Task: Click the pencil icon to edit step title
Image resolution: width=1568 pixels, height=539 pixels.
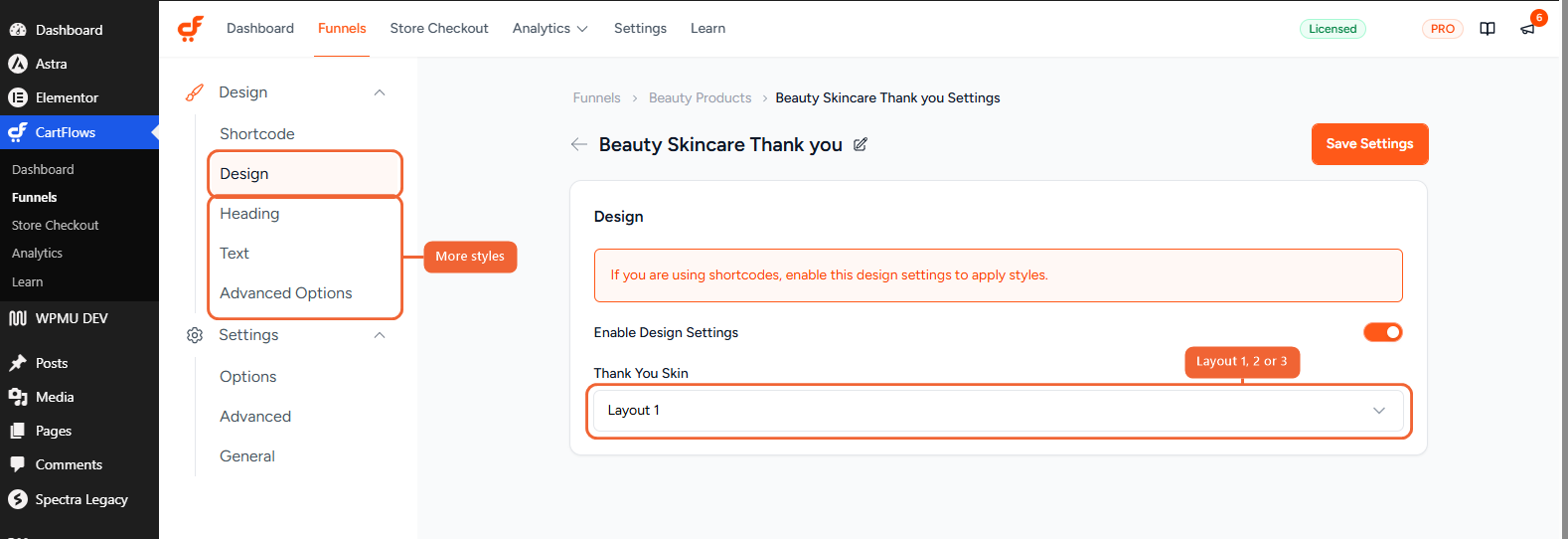Action: (x=861, y=144)
